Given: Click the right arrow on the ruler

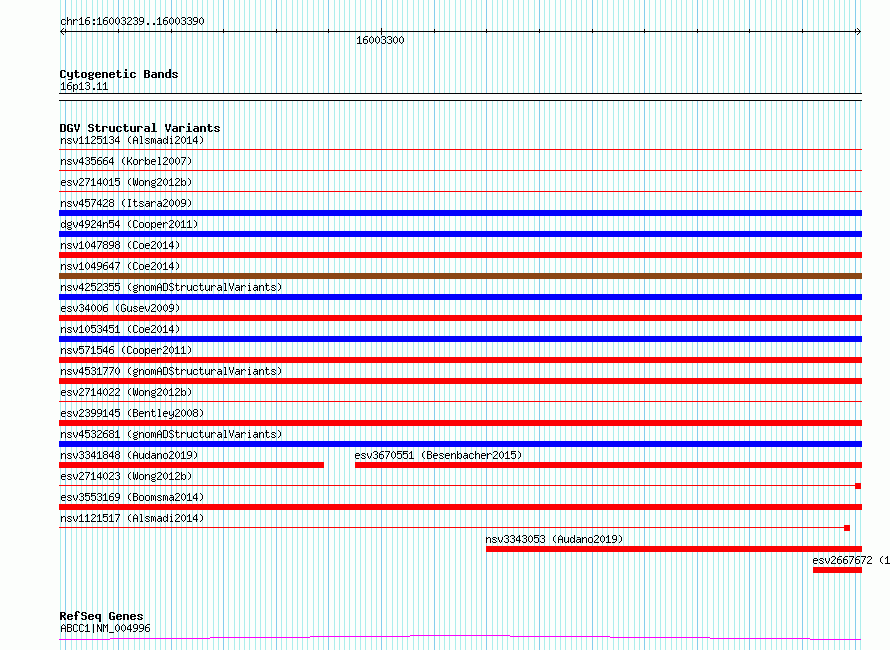Looking at the screenshot, I should (858, 32).
